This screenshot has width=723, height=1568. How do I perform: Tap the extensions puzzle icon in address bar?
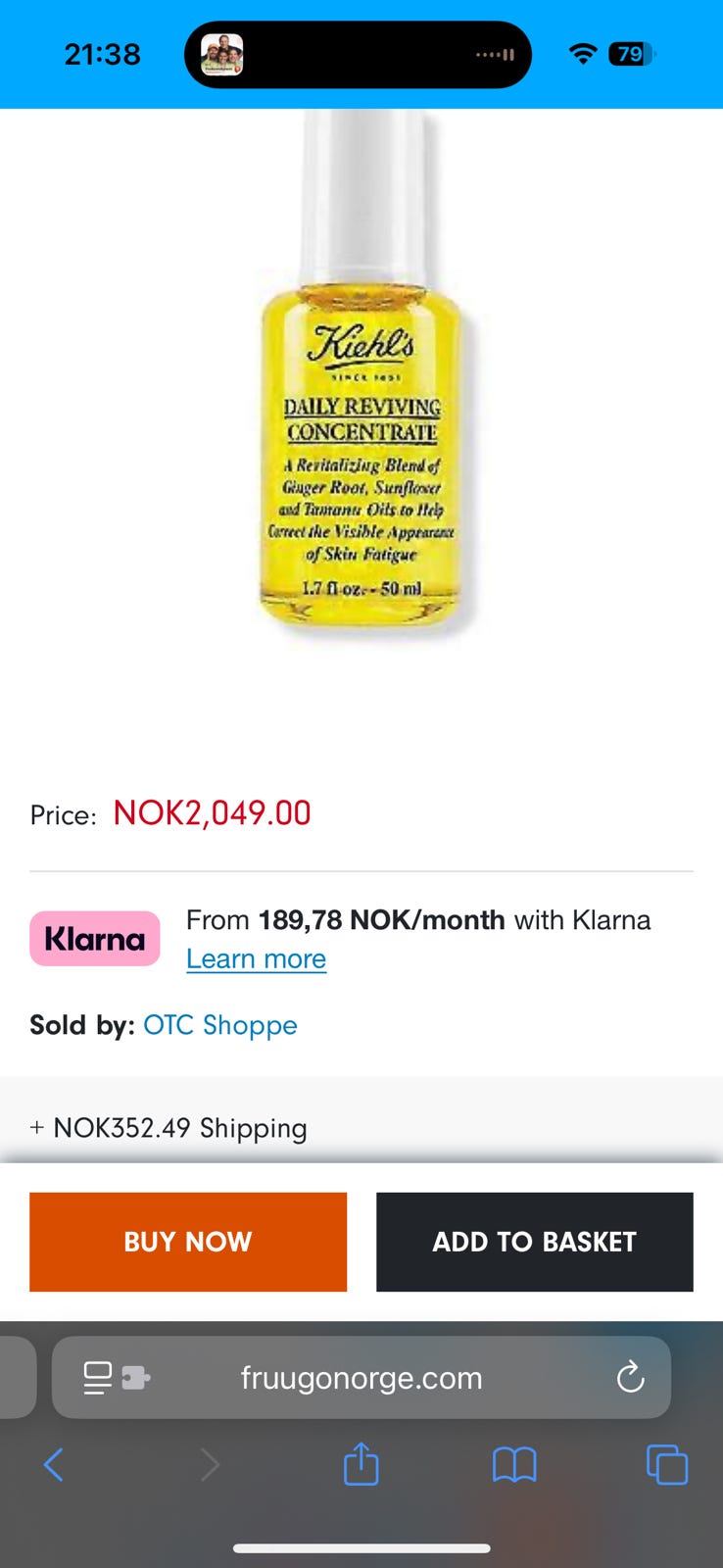coord(136,1379)
